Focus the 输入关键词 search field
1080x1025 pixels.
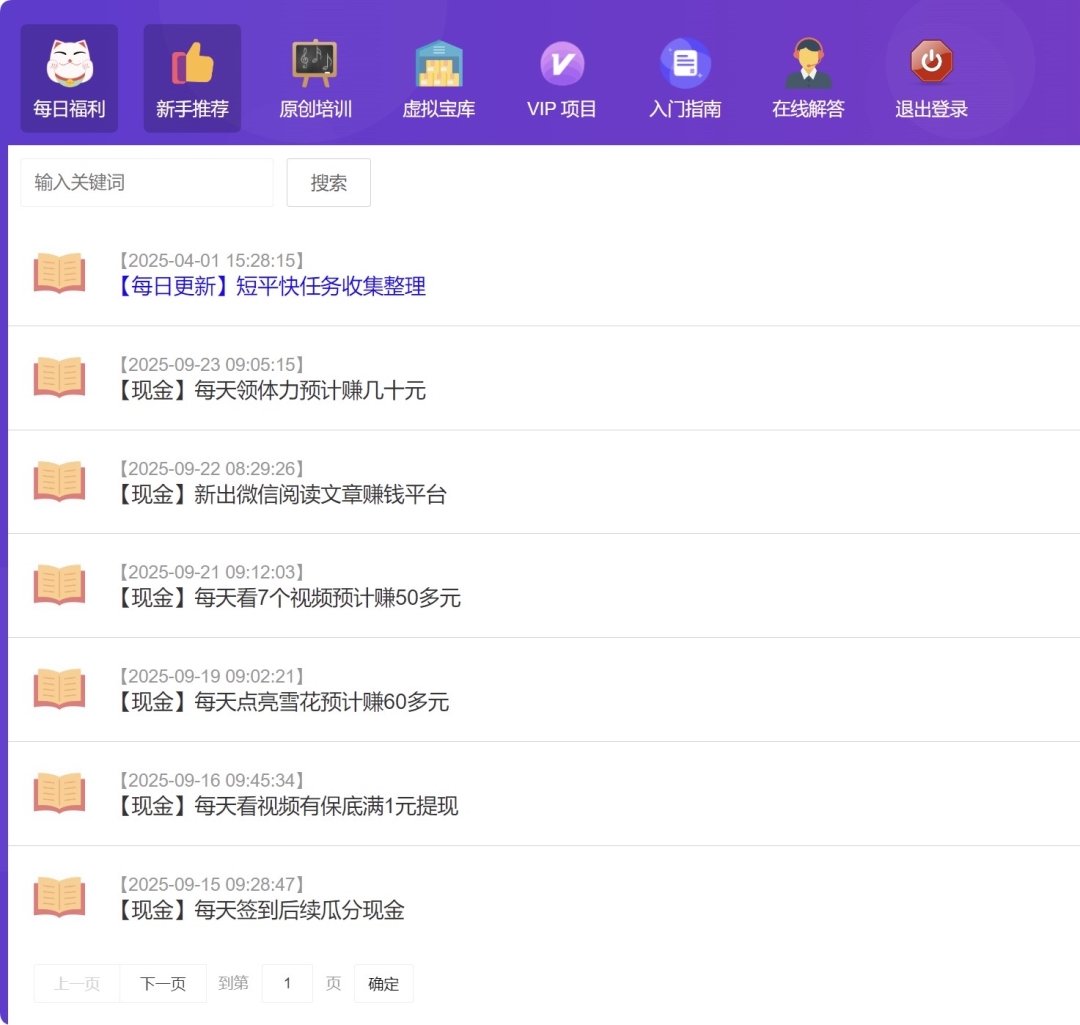(147, 183)
